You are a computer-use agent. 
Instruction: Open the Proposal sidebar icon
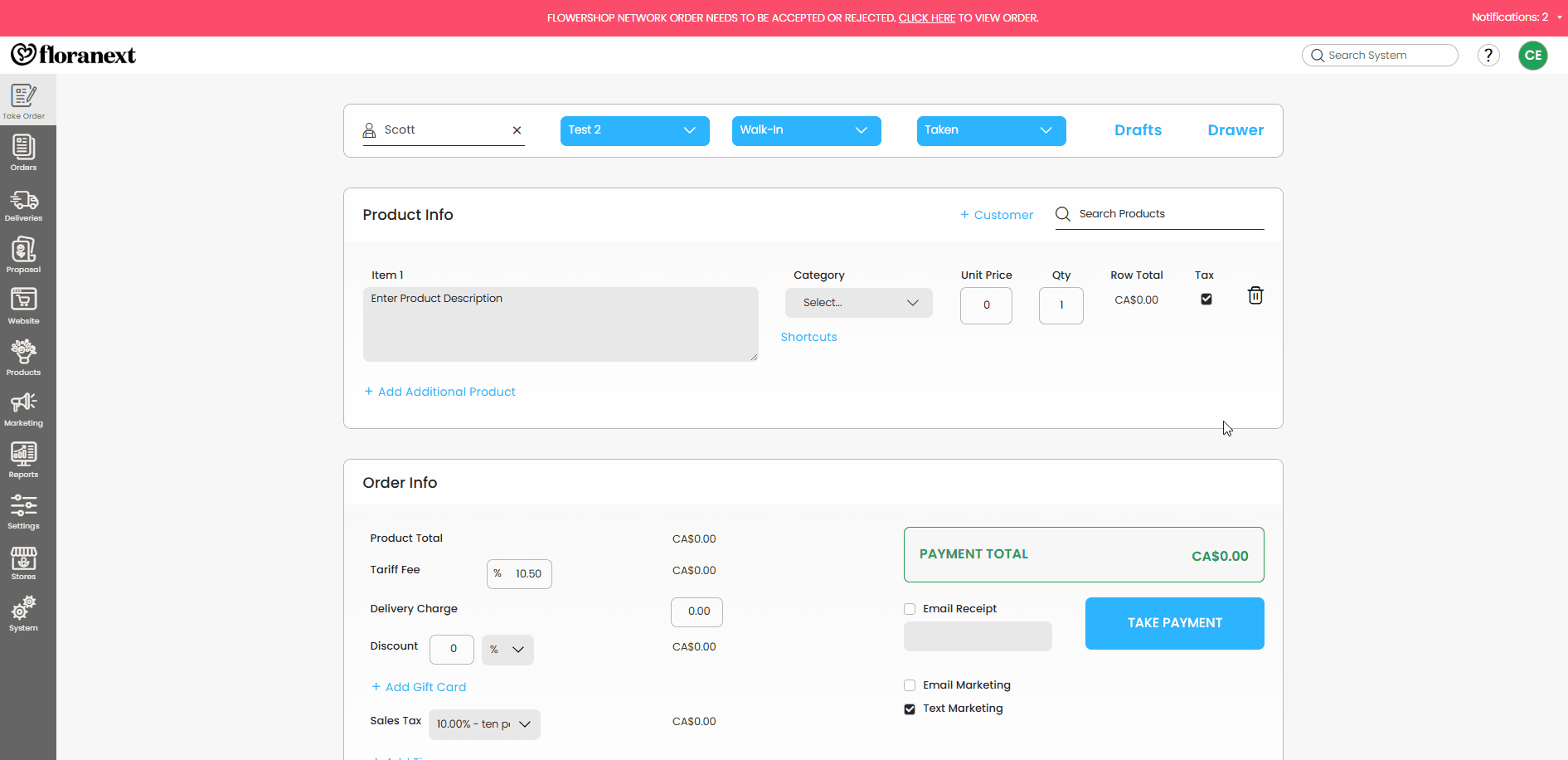click(23, 255)
